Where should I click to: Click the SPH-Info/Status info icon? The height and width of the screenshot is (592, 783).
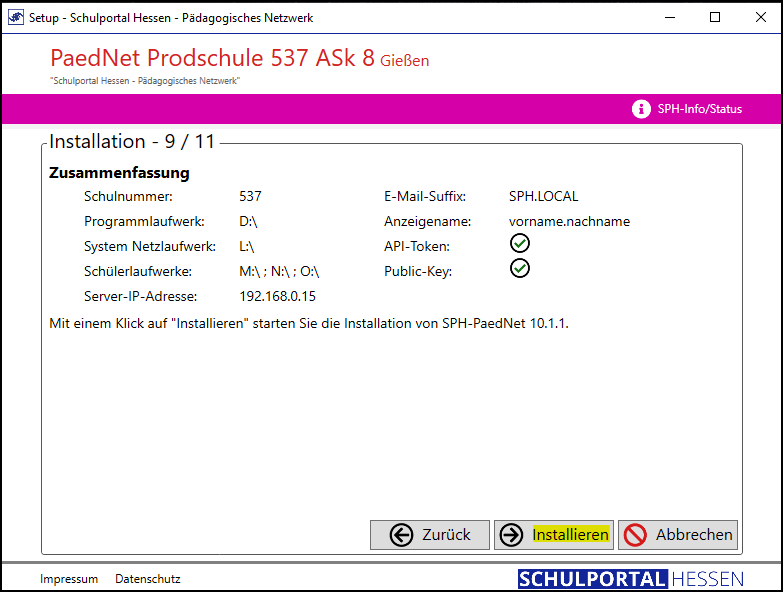pyautogui.click(x=641, y=109)
